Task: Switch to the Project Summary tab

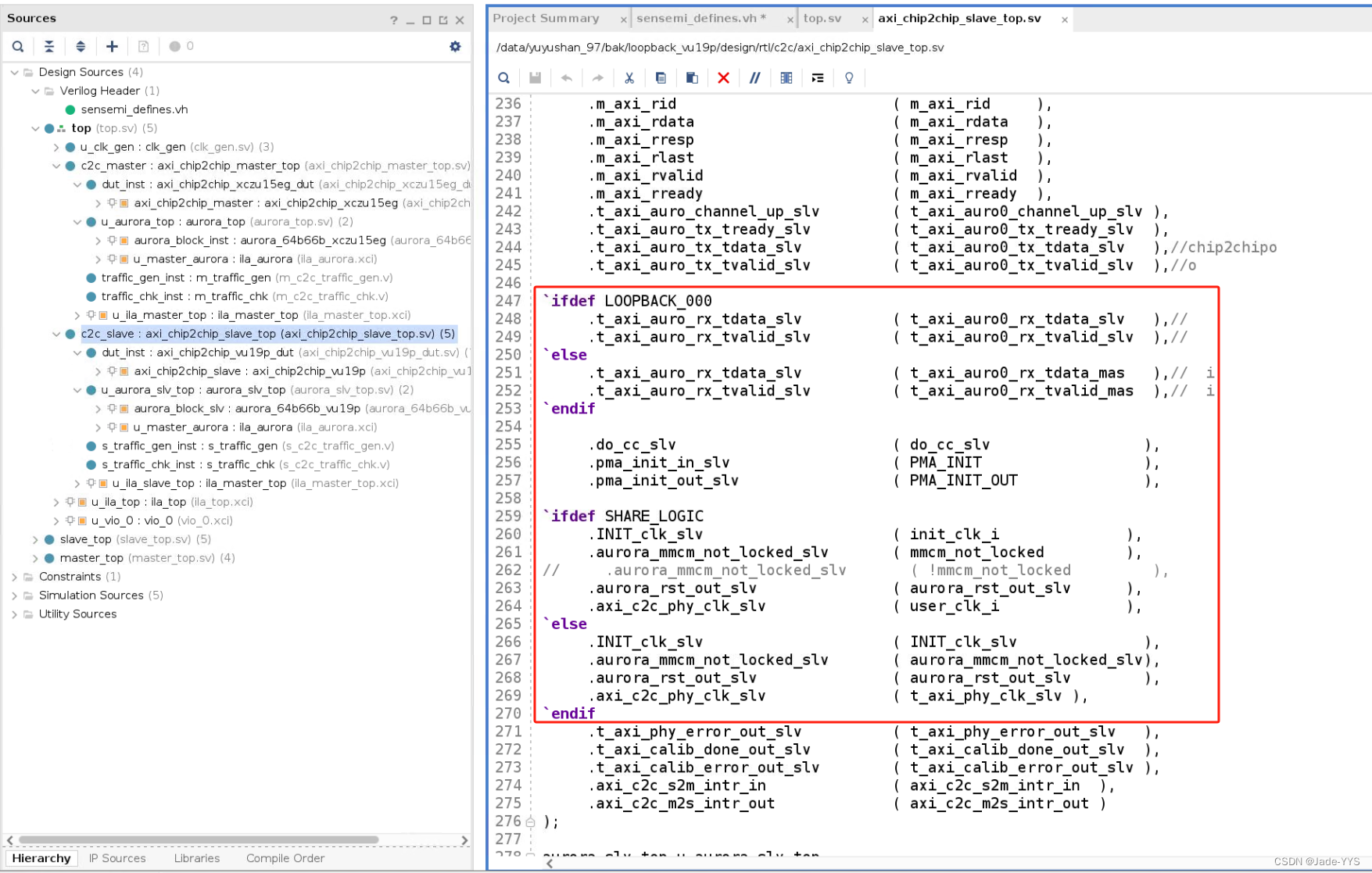Action: (x=547, y=18)
